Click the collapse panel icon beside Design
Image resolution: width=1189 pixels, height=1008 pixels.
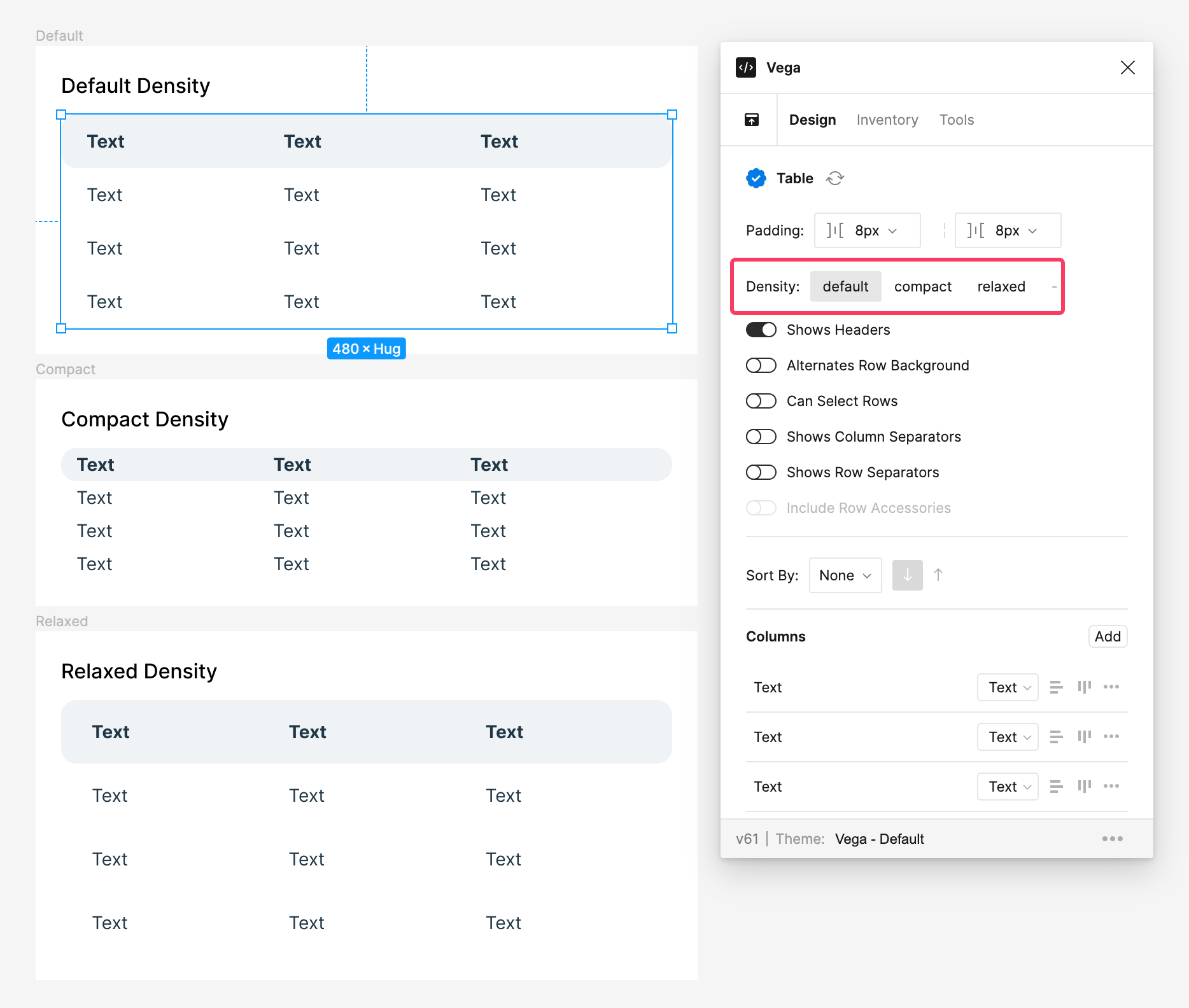pos(752,120)
